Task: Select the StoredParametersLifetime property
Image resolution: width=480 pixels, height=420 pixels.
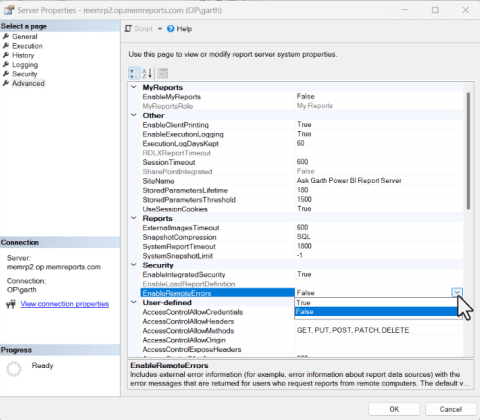Action: [185, 190]
